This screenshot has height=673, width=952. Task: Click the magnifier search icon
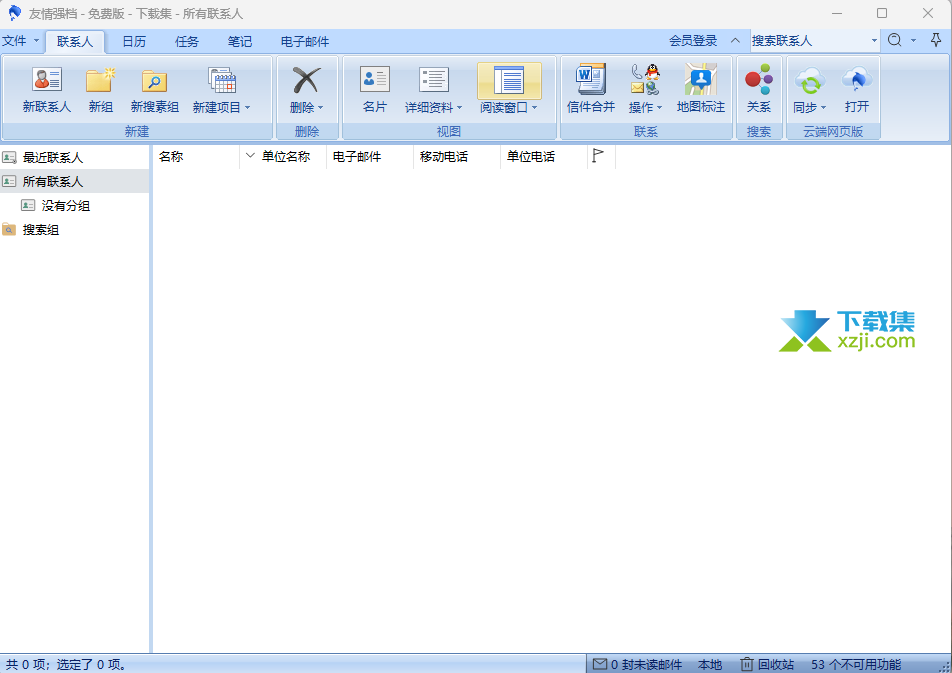tap(894, 40)
